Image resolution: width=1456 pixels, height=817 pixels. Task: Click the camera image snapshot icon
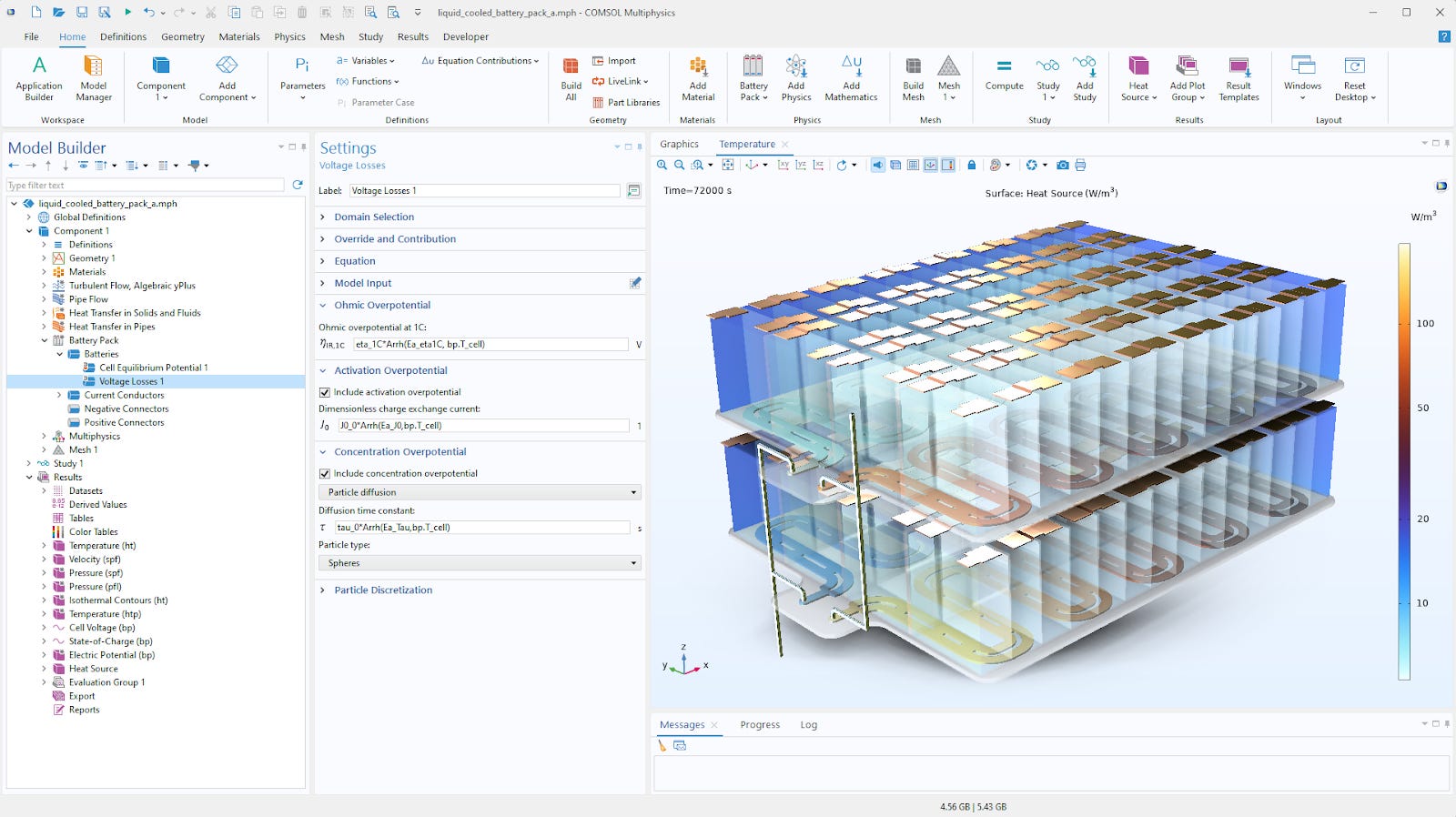(1063, 166)
